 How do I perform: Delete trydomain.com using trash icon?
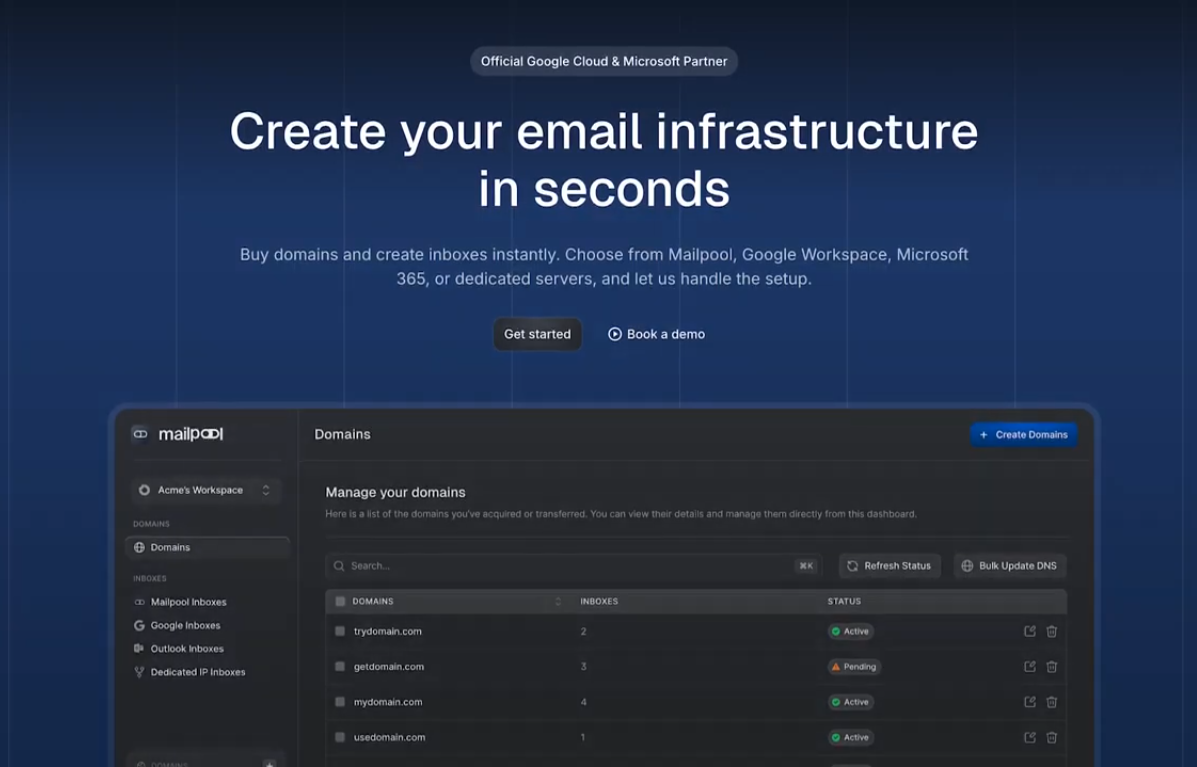(x=1051, y=631)
